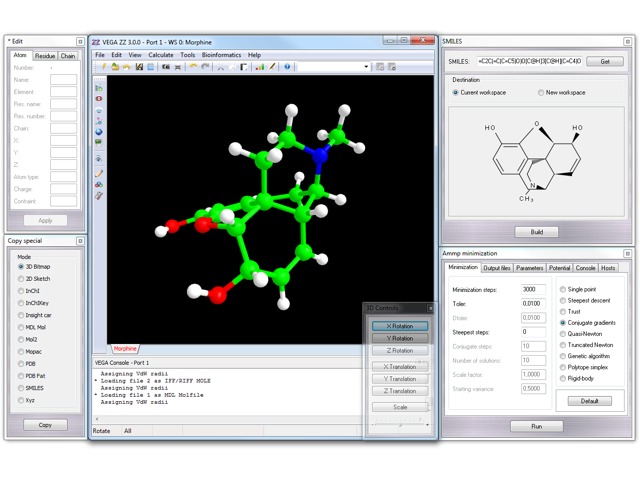This screenshot has width=640, height=480.
Task: Click the Minimization steps input field
Action: point(533,289)
